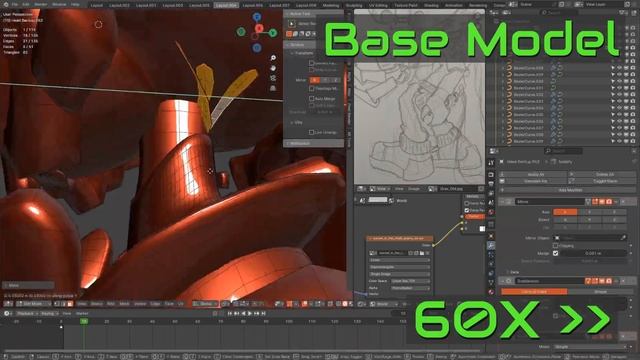Select the Simple subdivision type
Image resolution: width=640 pixels, height=360 pixels.
tap(600, 291)
